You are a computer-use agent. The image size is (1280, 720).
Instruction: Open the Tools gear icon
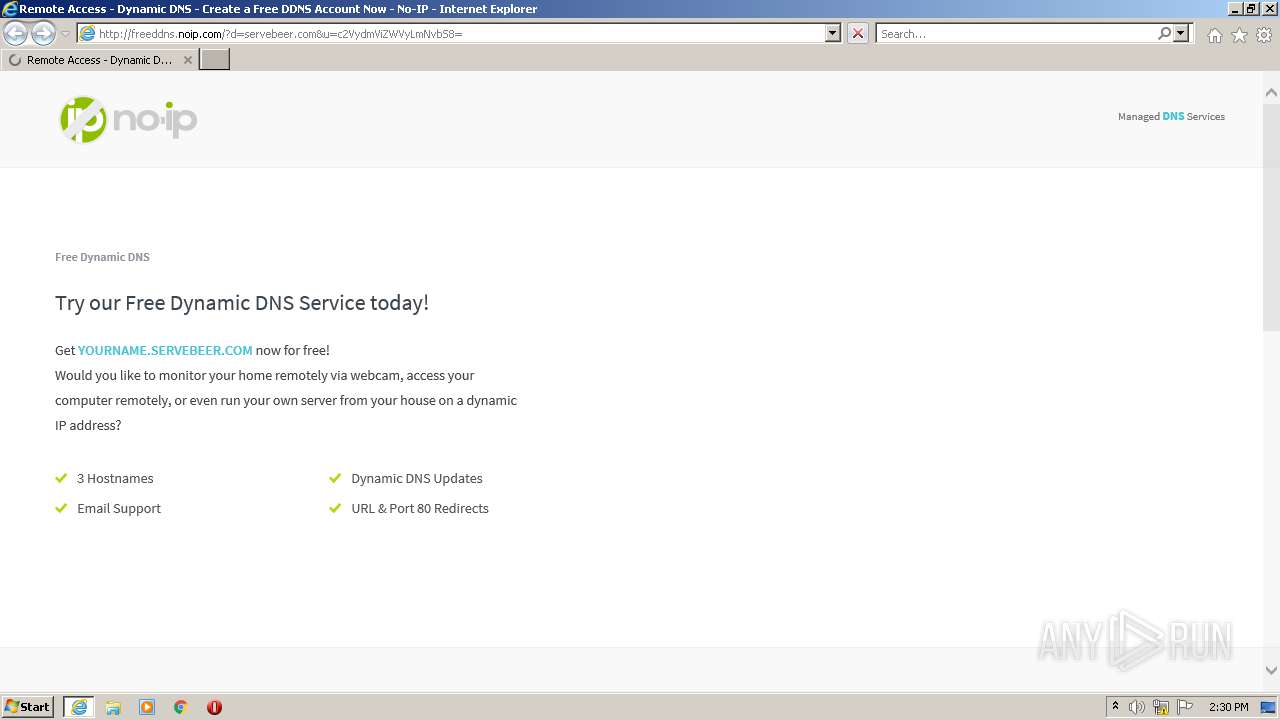(x=1264, y=35)
